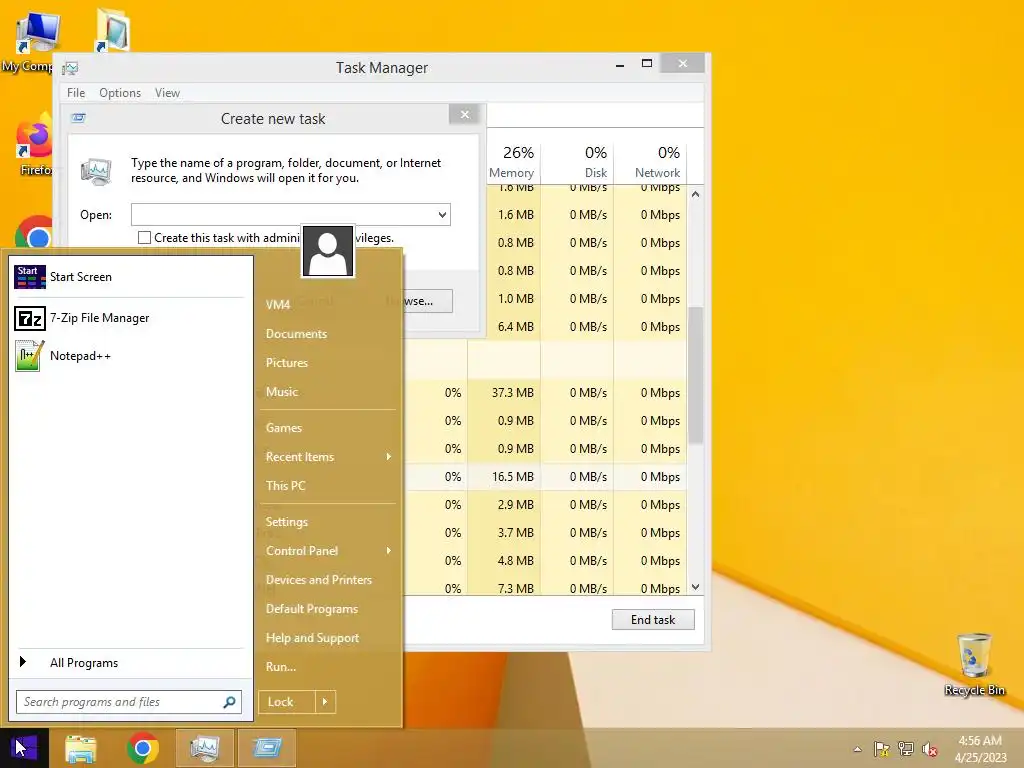Viewport: 1024px width, 768px height.
Task: Click scrollbar up arrow in Task Manager
Action: 696,195
